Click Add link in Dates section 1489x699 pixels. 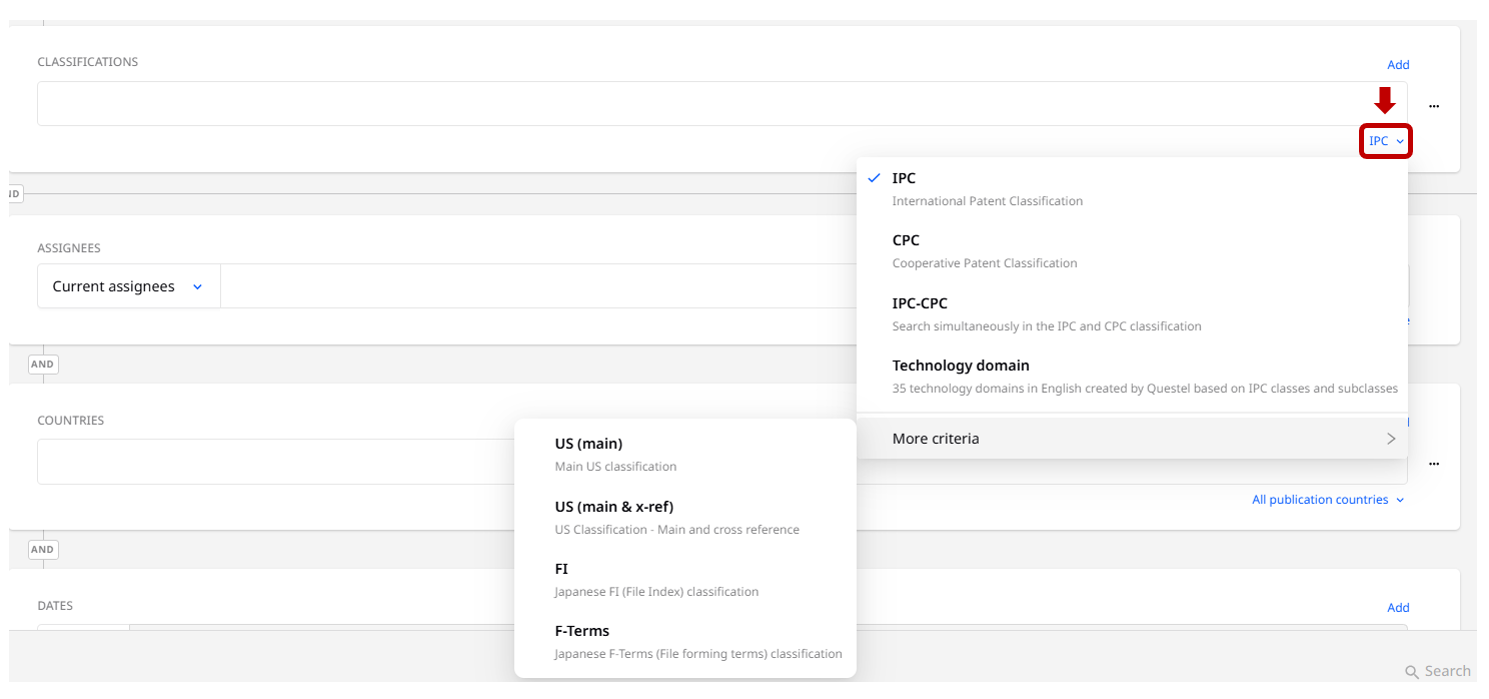tap(1397, 608)
